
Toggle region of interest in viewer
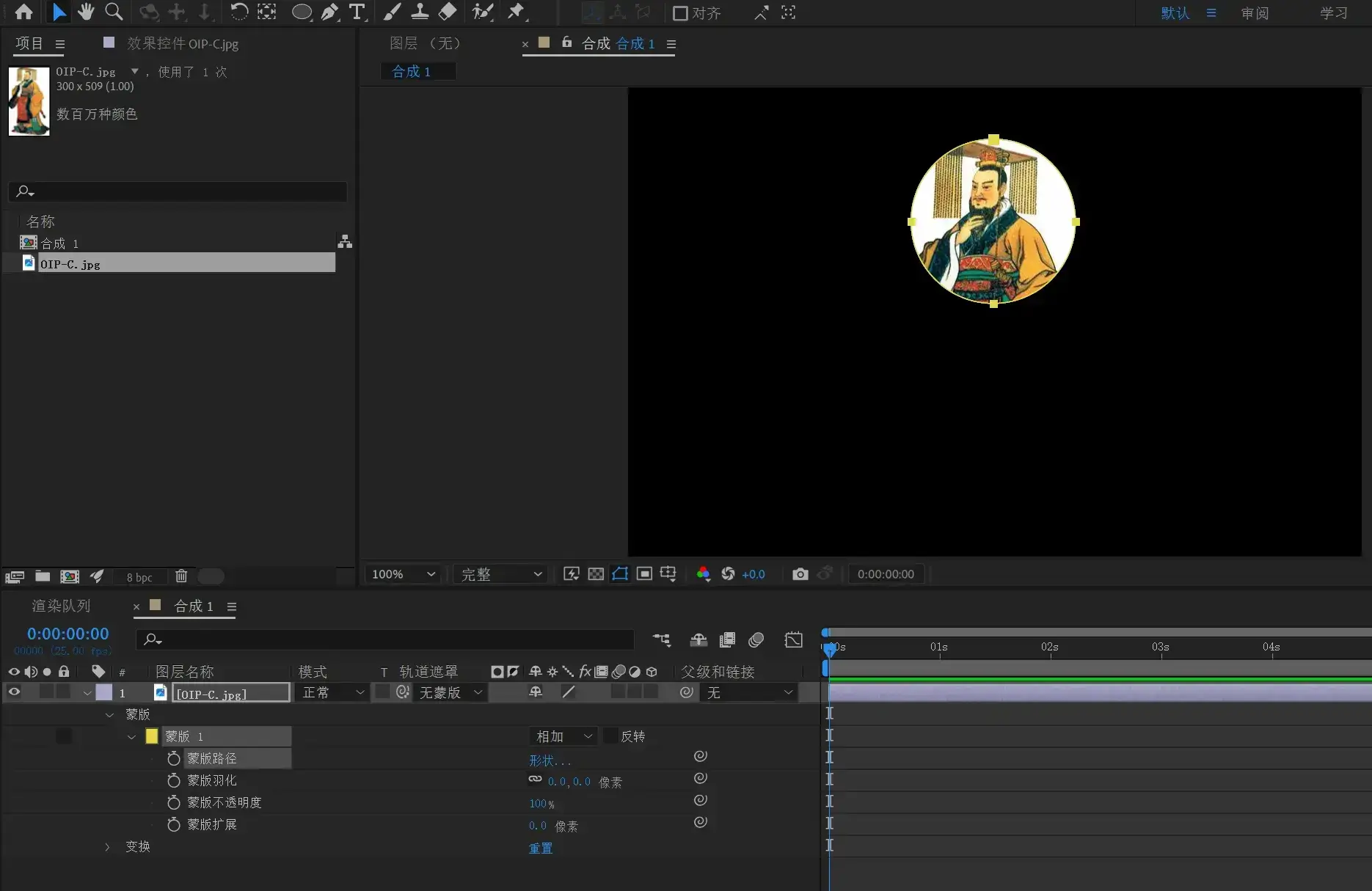(x=644, y=574)
